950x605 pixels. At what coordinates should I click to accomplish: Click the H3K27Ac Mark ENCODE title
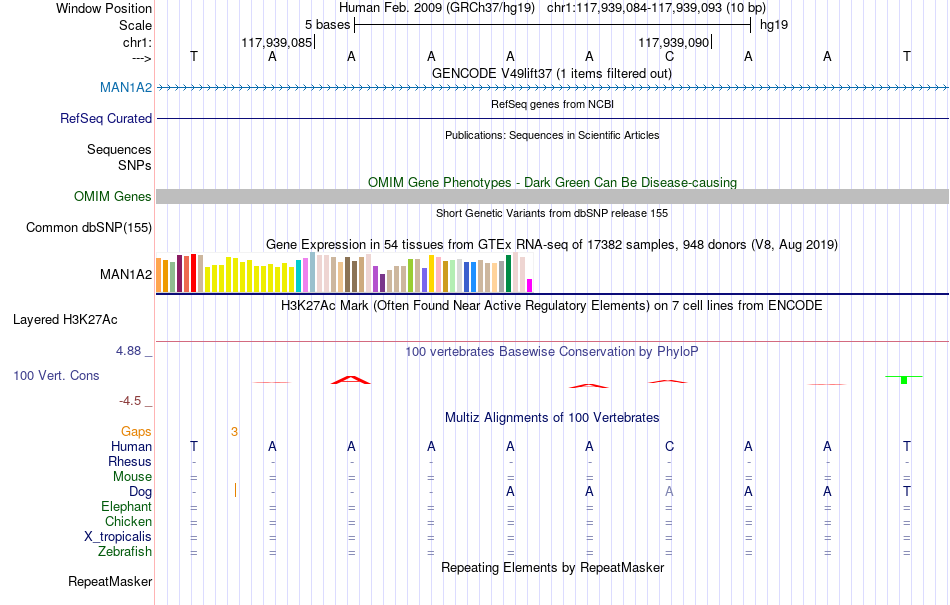[x=552, y=305]
